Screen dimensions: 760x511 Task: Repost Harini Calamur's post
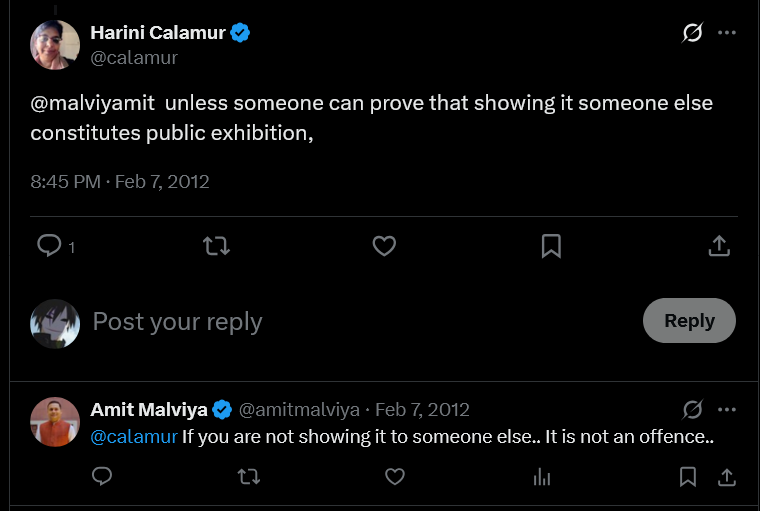[x=216, y=246]
